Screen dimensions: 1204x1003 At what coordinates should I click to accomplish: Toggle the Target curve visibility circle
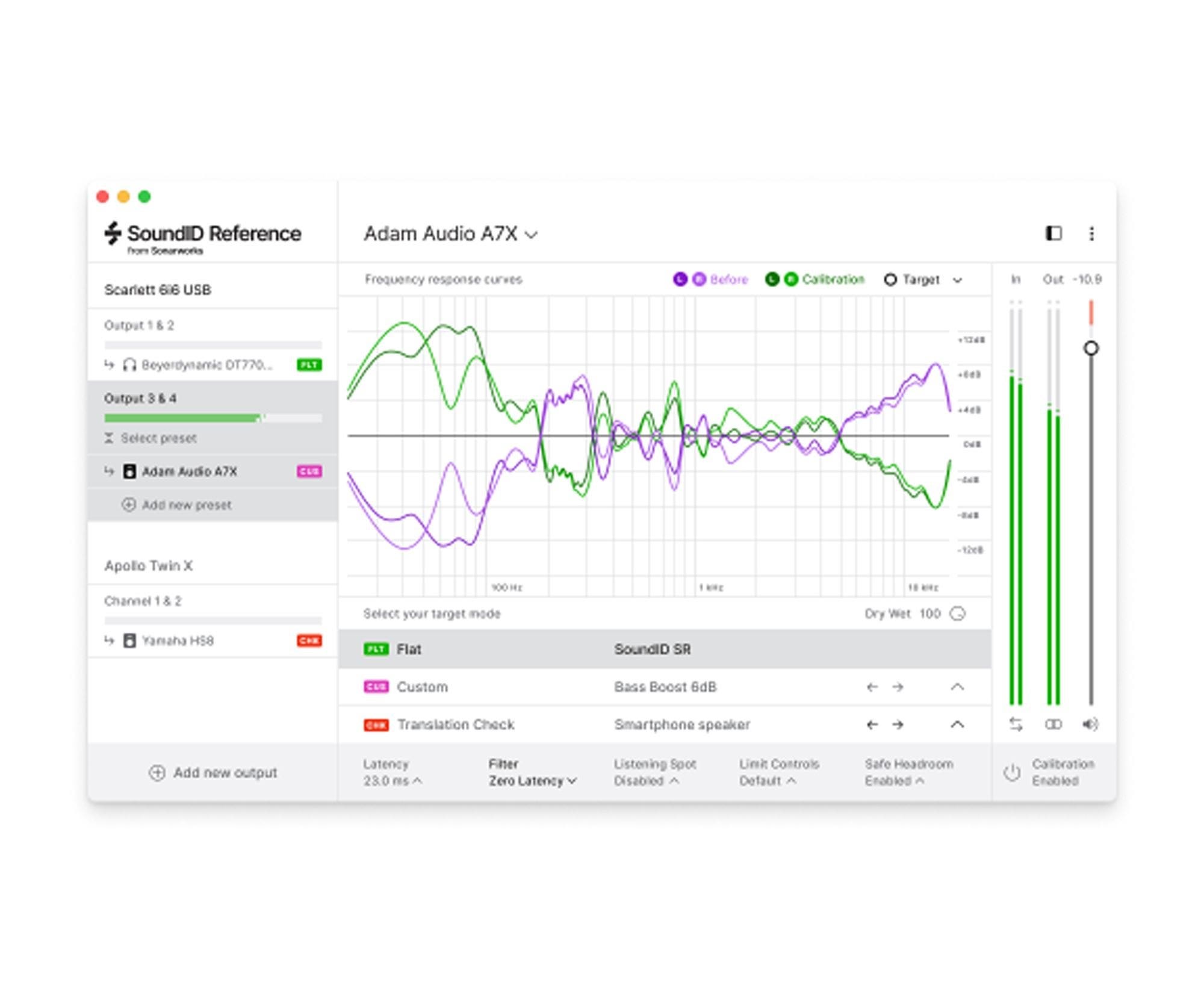click(x=890, y=279)
